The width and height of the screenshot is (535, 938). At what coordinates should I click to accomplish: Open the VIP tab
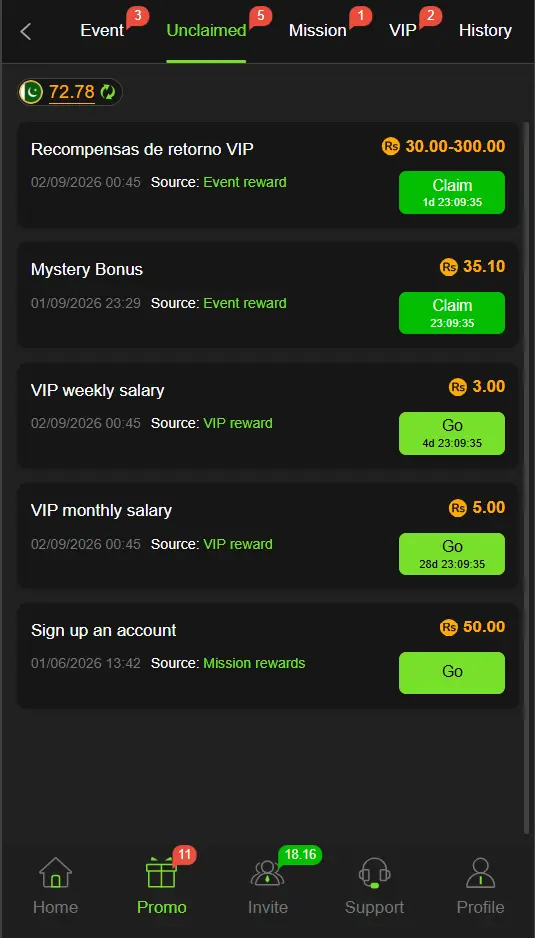(403, 31)
